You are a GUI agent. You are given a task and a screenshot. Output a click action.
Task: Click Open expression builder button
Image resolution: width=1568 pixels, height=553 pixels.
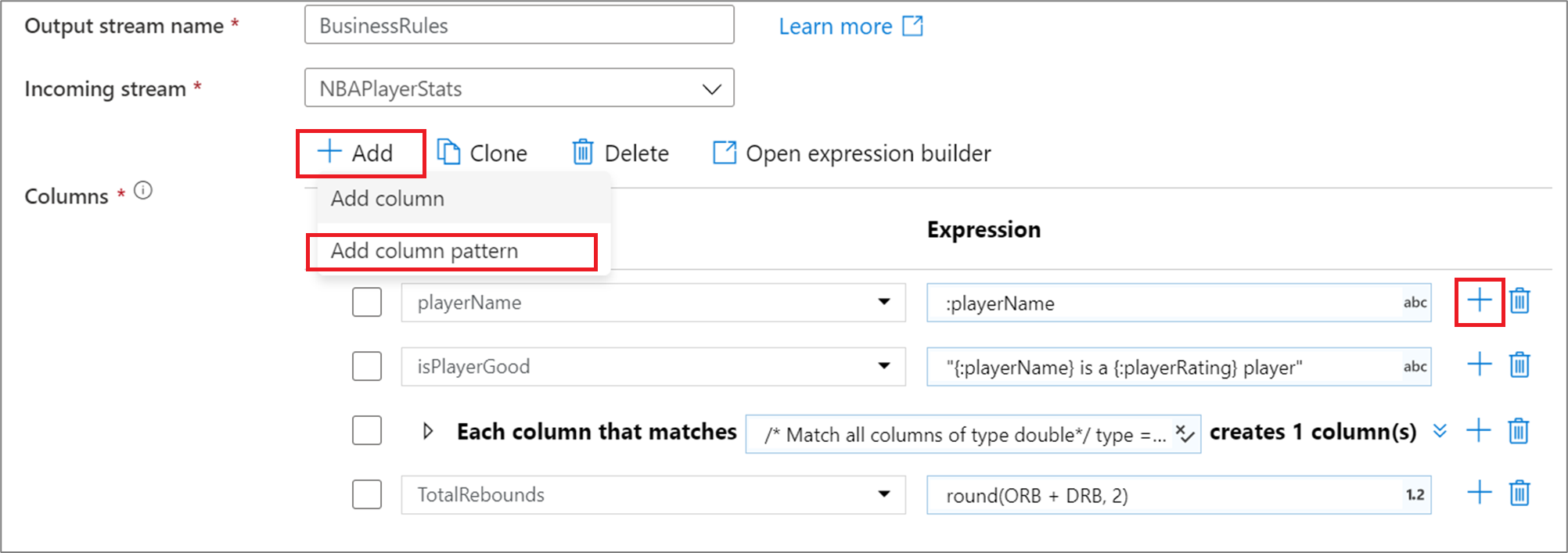[x=851, y=153]
